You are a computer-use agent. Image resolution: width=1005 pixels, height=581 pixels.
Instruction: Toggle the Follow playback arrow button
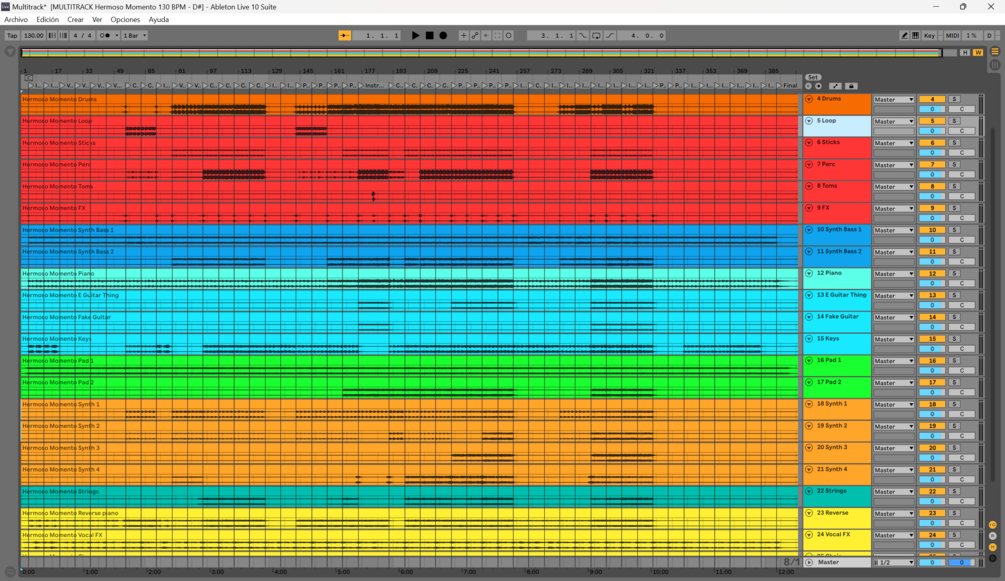click(344, 35)
